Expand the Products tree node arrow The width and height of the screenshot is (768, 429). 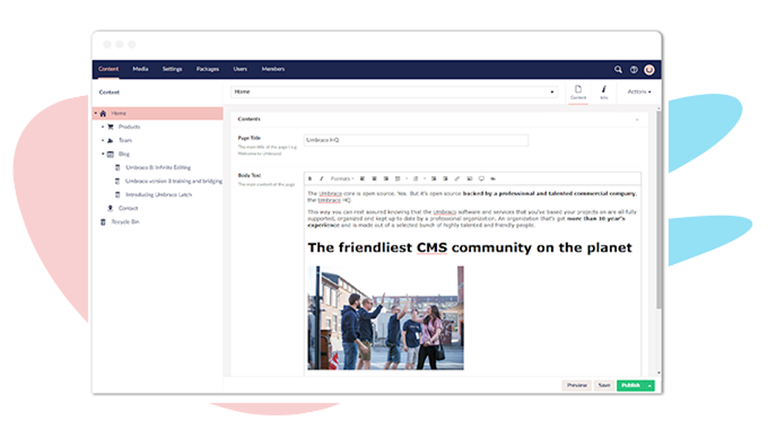(x=103, y=127)
